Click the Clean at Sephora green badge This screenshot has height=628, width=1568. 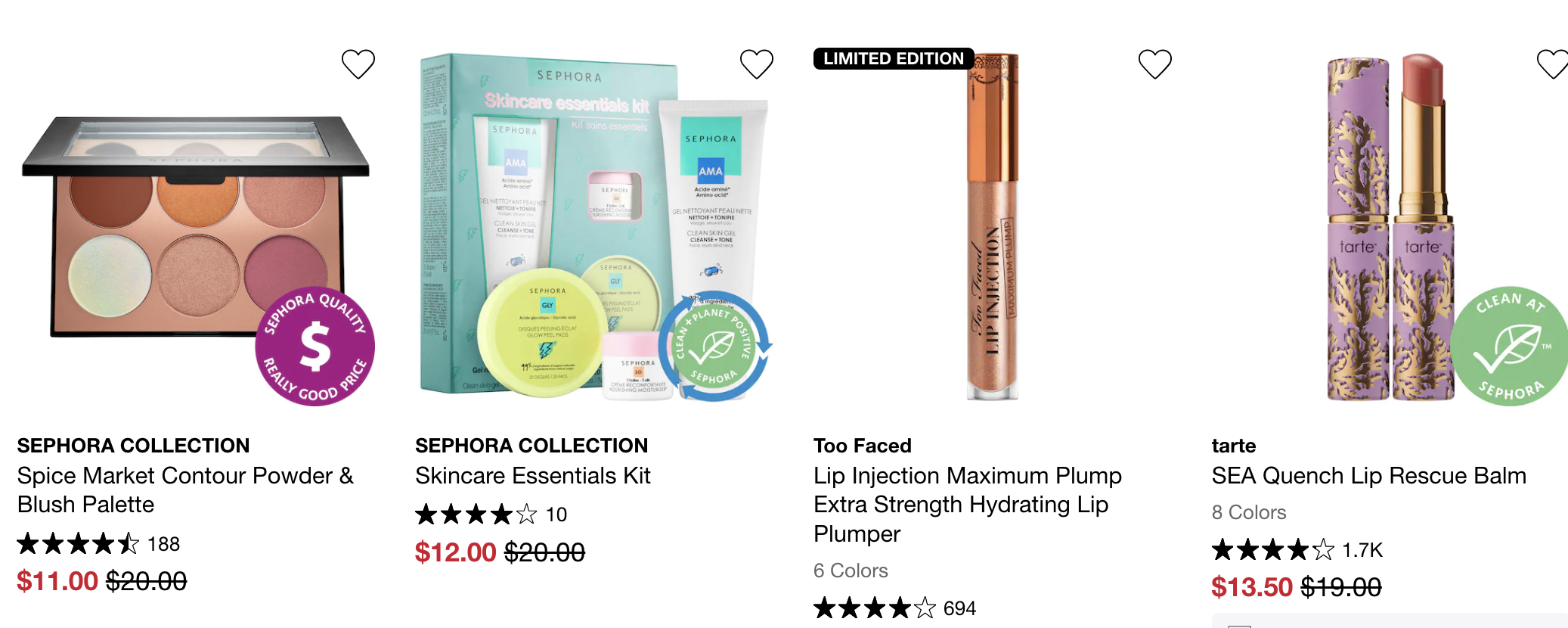1509,347
